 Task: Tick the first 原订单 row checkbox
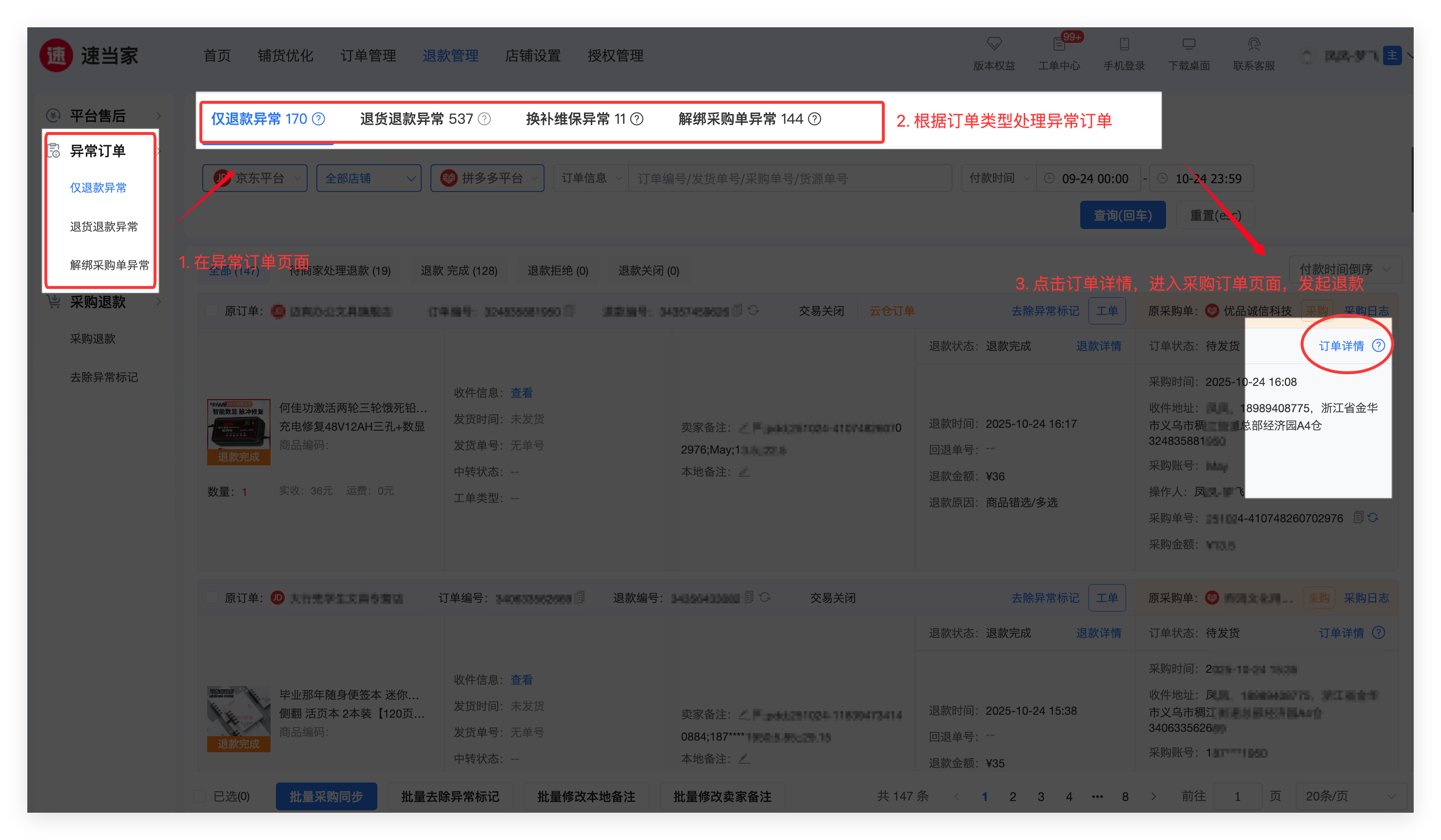[212, 311]
